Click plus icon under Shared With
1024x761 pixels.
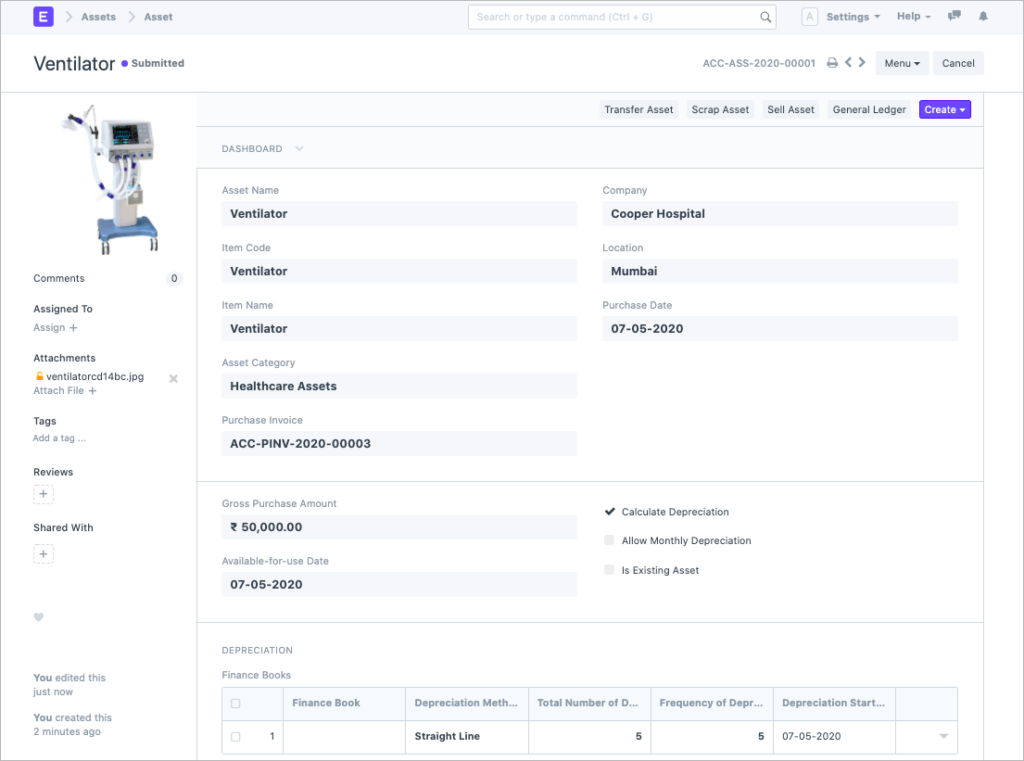tap(43, 554)
